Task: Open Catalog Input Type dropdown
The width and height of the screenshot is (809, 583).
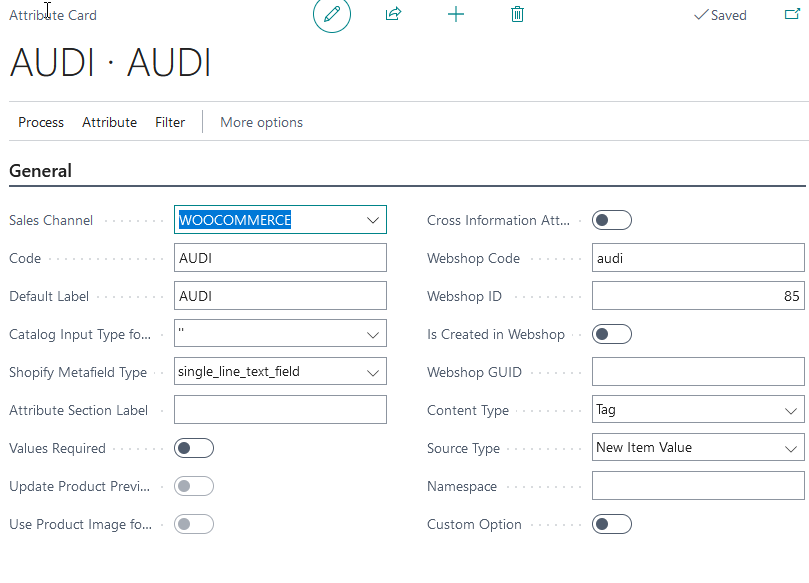Action: click(x=373, y=334)
